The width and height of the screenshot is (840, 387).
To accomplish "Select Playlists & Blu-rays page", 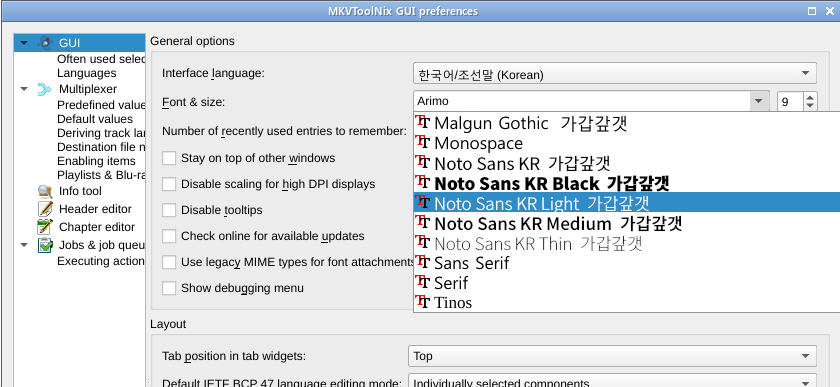I will [x=101, y=175].
